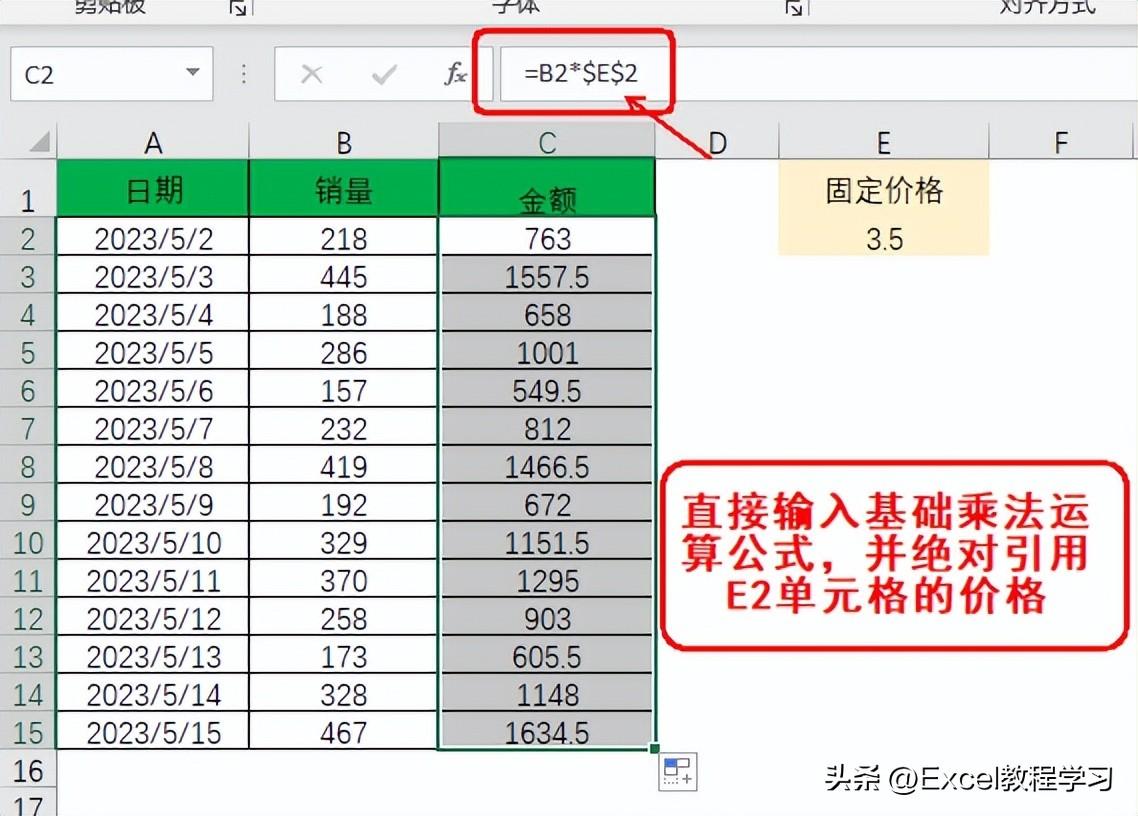The width and height of the screenshot is (1138, 816).
Task: Click sales cell 445
Action: [344, 275]
